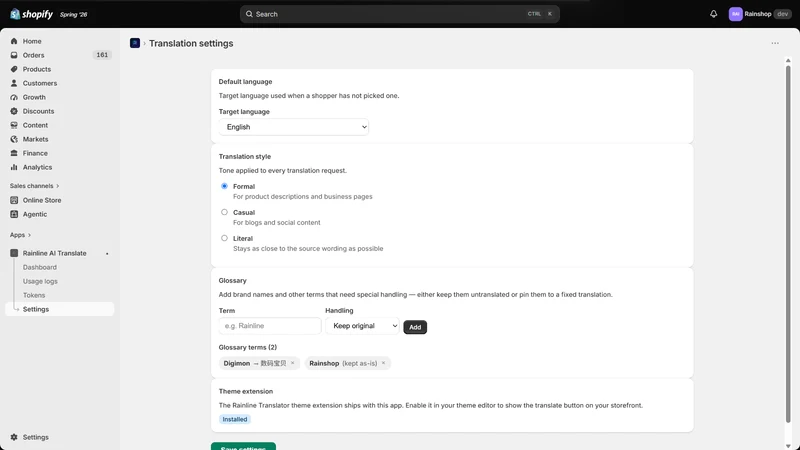The height and width of the screenshot is (450, 800).
Task: Open the Handling dropdown
Action: pos(362,326)
